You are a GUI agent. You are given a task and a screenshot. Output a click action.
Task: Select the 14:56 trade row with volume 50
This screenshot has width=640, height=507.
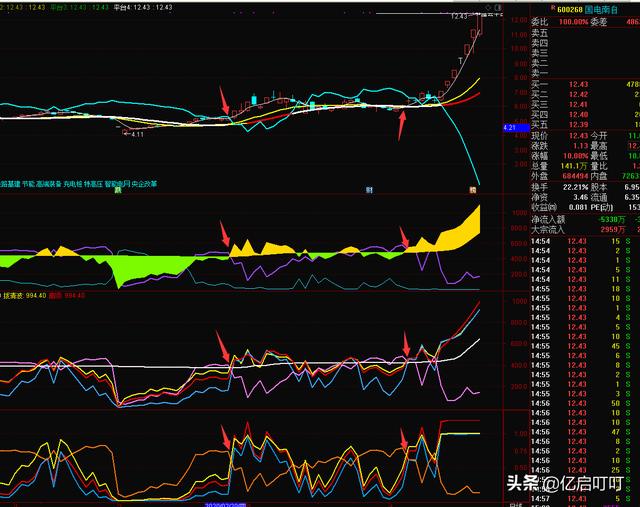(x=585, y=403)
